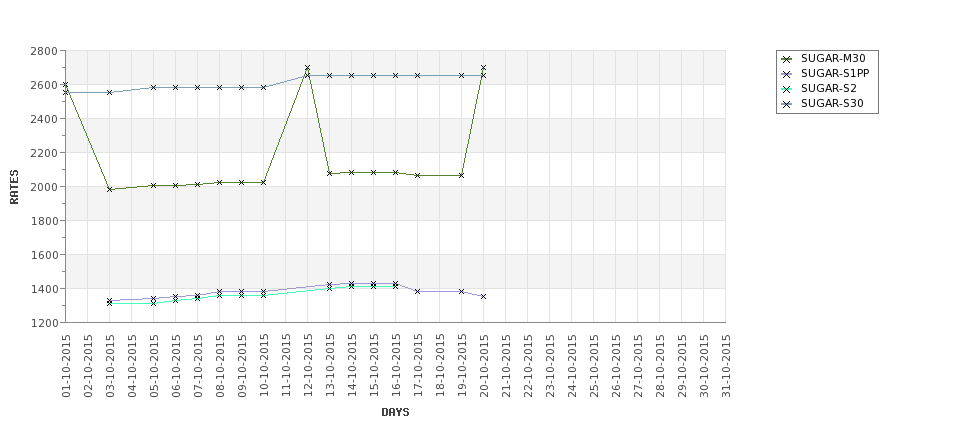Click the 31-10-2015 date label
Viewport: 975px width, 429px height.
pyautogui.click(x=726, y=366)
